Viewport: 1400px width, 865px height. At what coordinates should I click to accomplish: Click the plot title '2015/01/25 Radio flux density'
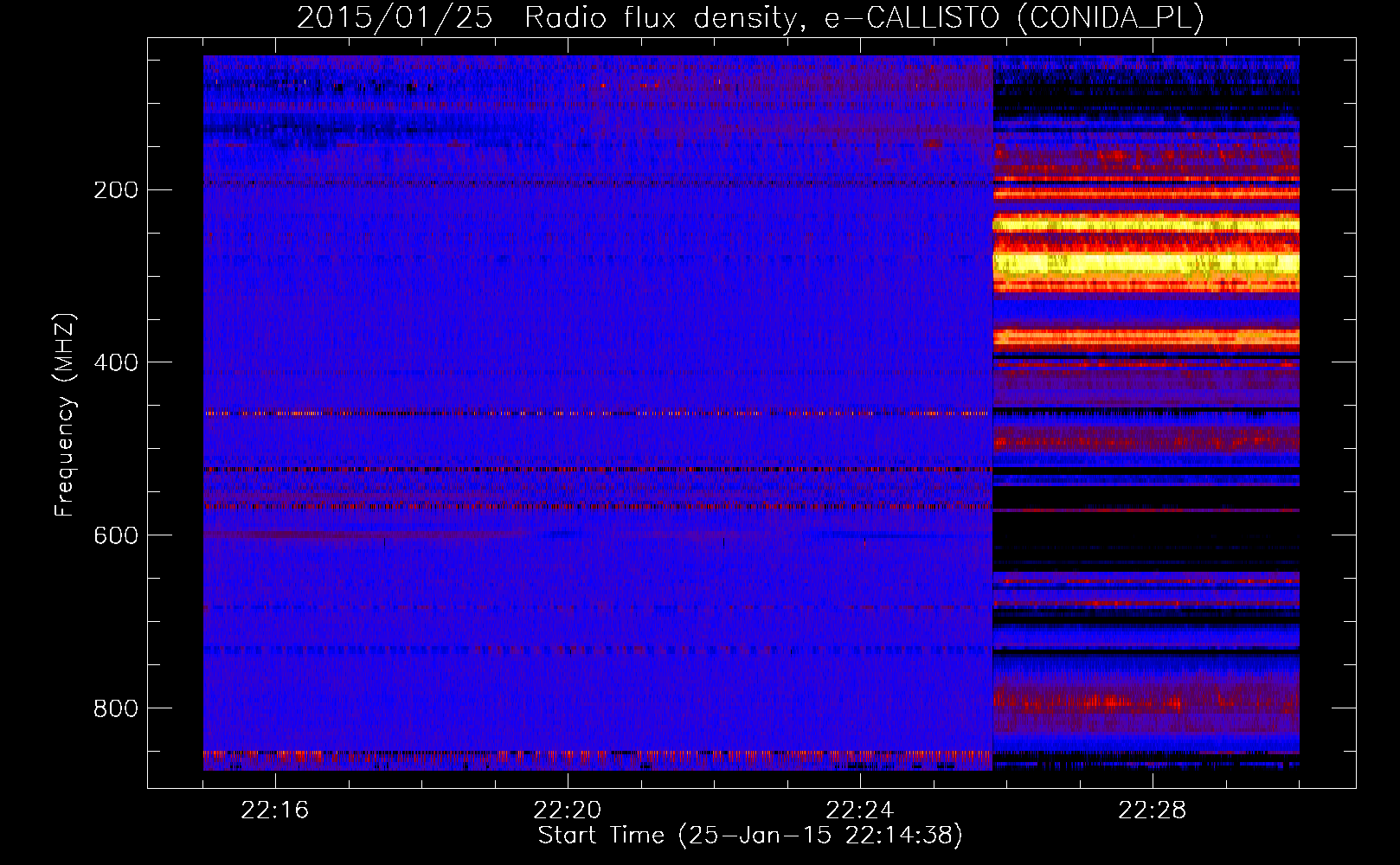(545, 17)
